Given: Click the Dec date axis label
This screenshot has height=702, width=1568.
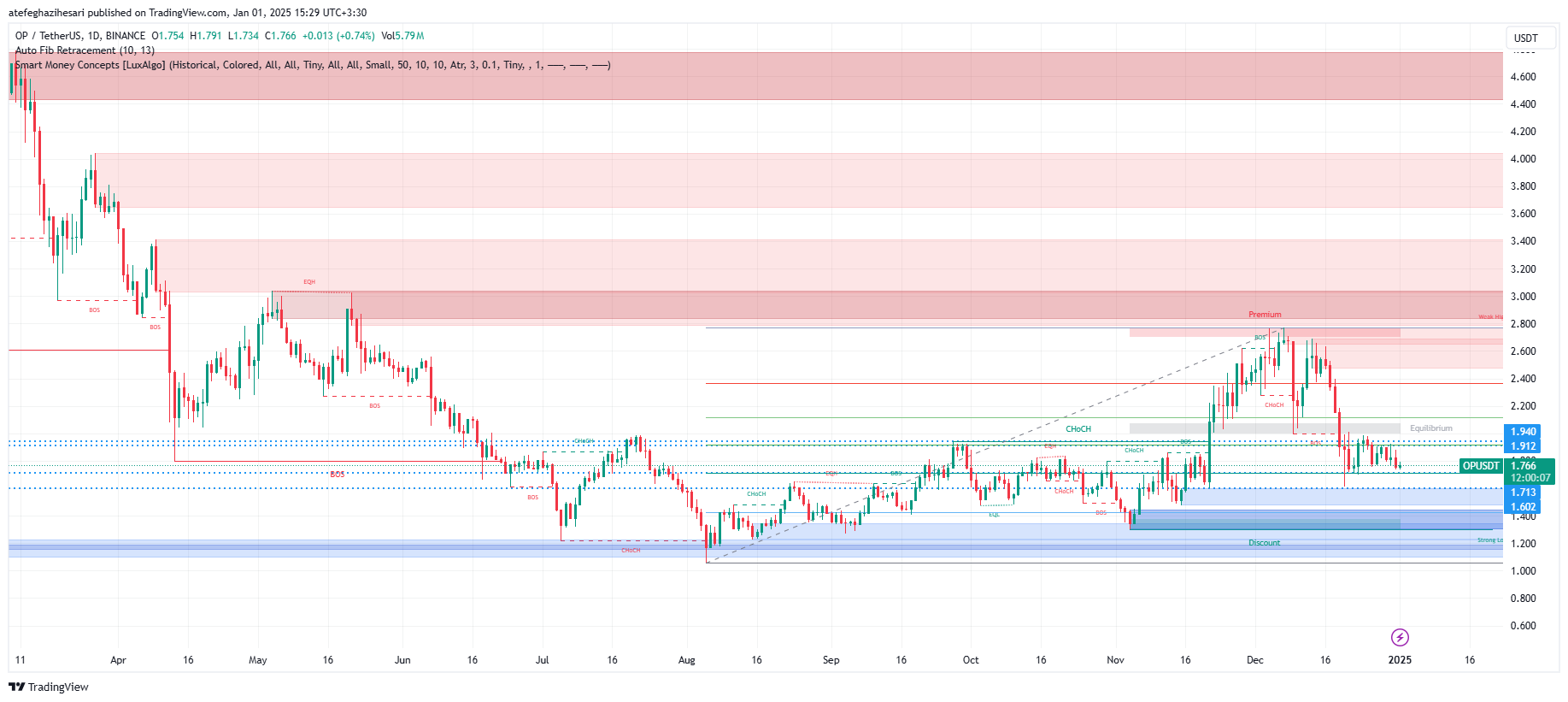Looking at the screenshot, I should coord(1254,660).
